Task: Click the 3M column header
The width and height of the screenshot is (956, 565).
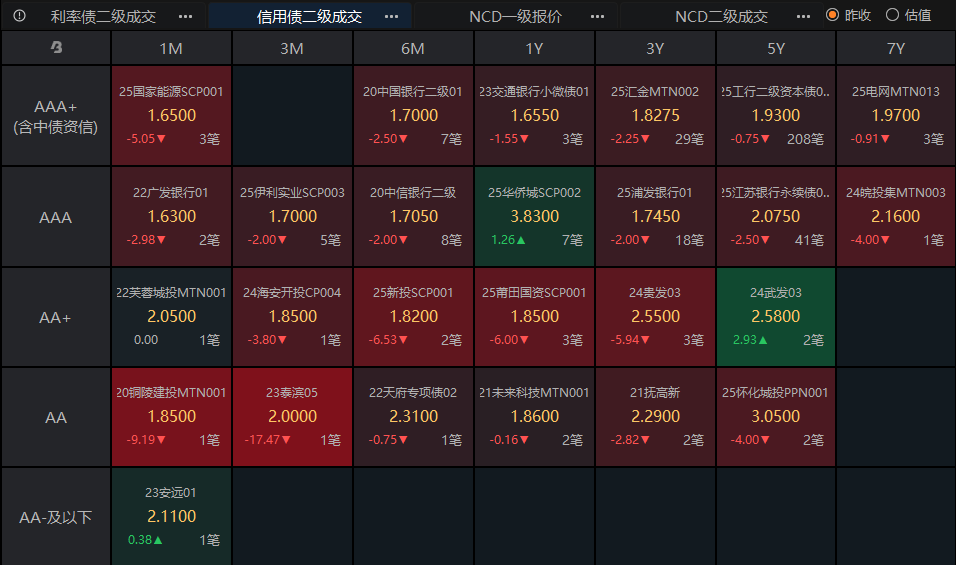Action: (x=292, y=48)
